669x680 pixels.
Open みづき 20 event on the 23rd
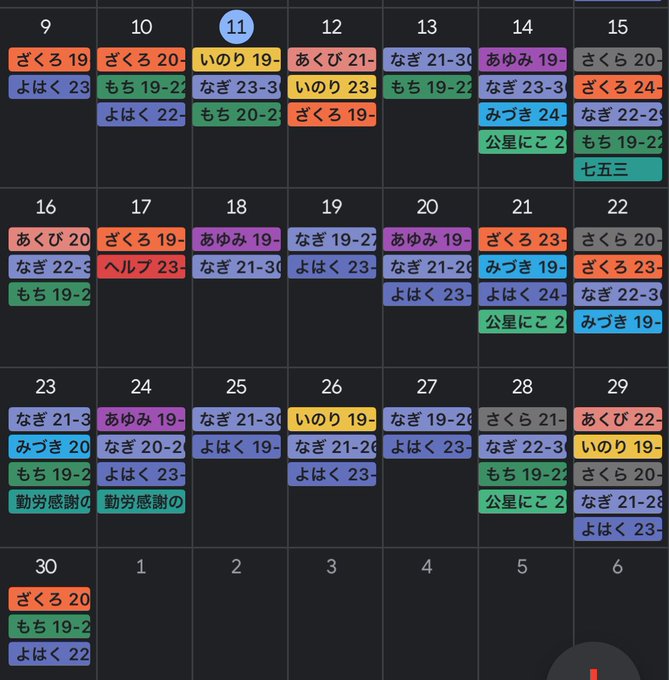coord(49,447)
